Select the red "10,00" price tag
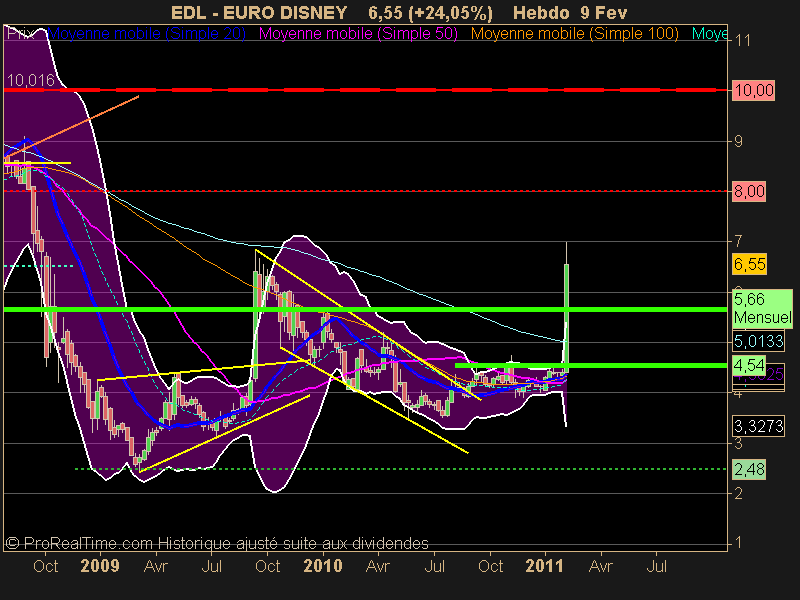The width and height of the screenshot is (800, 600). pyautogui.click(x=753, y=90)
